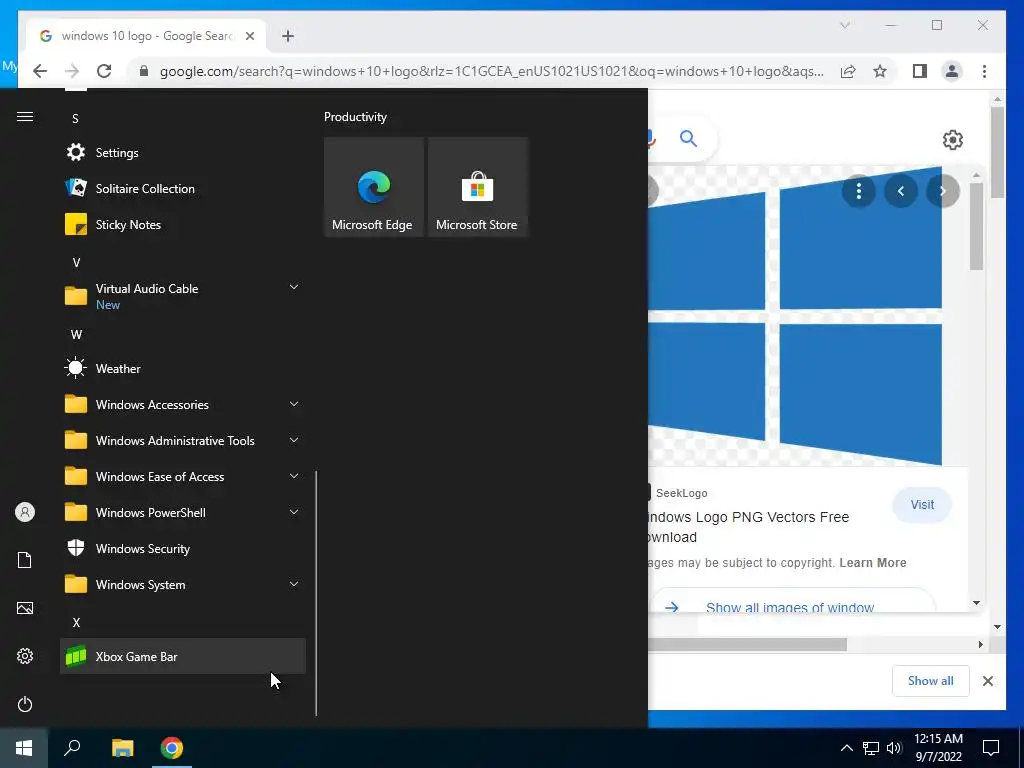The width and height of the screenshot is (1024, 768).
Task: Open the SeekLogo source link
Action: coord(681,493)
